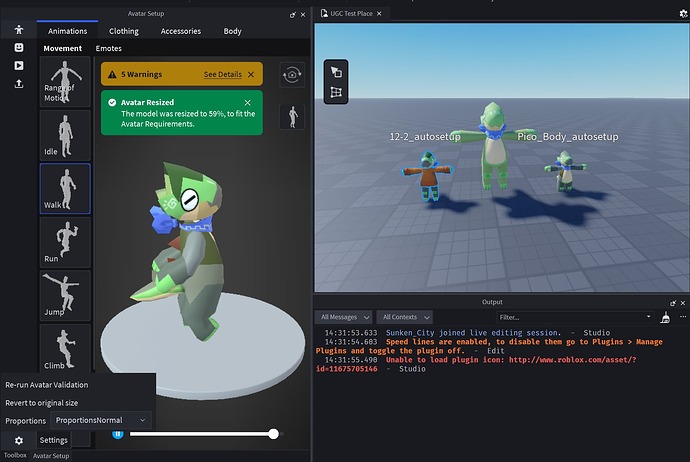
Task: Clear the Output with broom icon
Action: [665, 317]
